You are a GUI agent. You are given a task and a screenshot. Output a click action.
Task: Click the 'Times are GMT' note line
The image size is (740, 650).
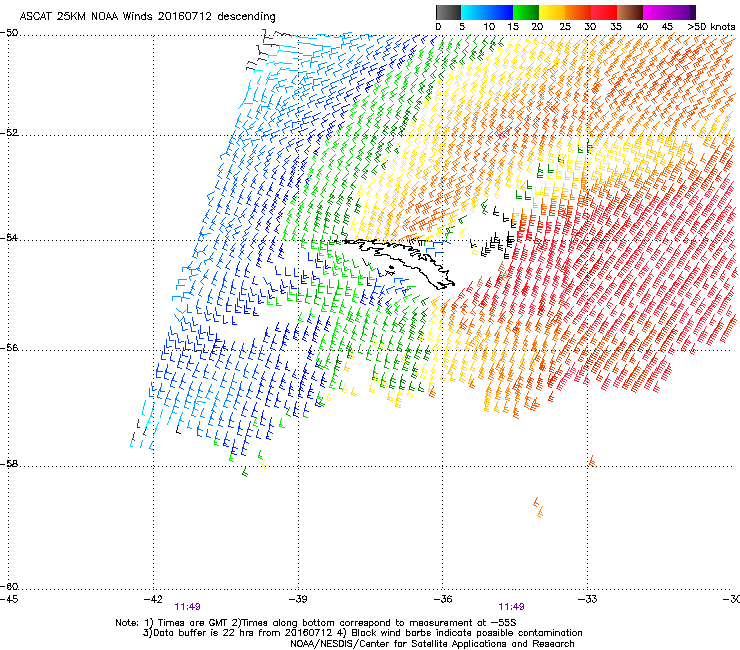(x=316, y=623)
